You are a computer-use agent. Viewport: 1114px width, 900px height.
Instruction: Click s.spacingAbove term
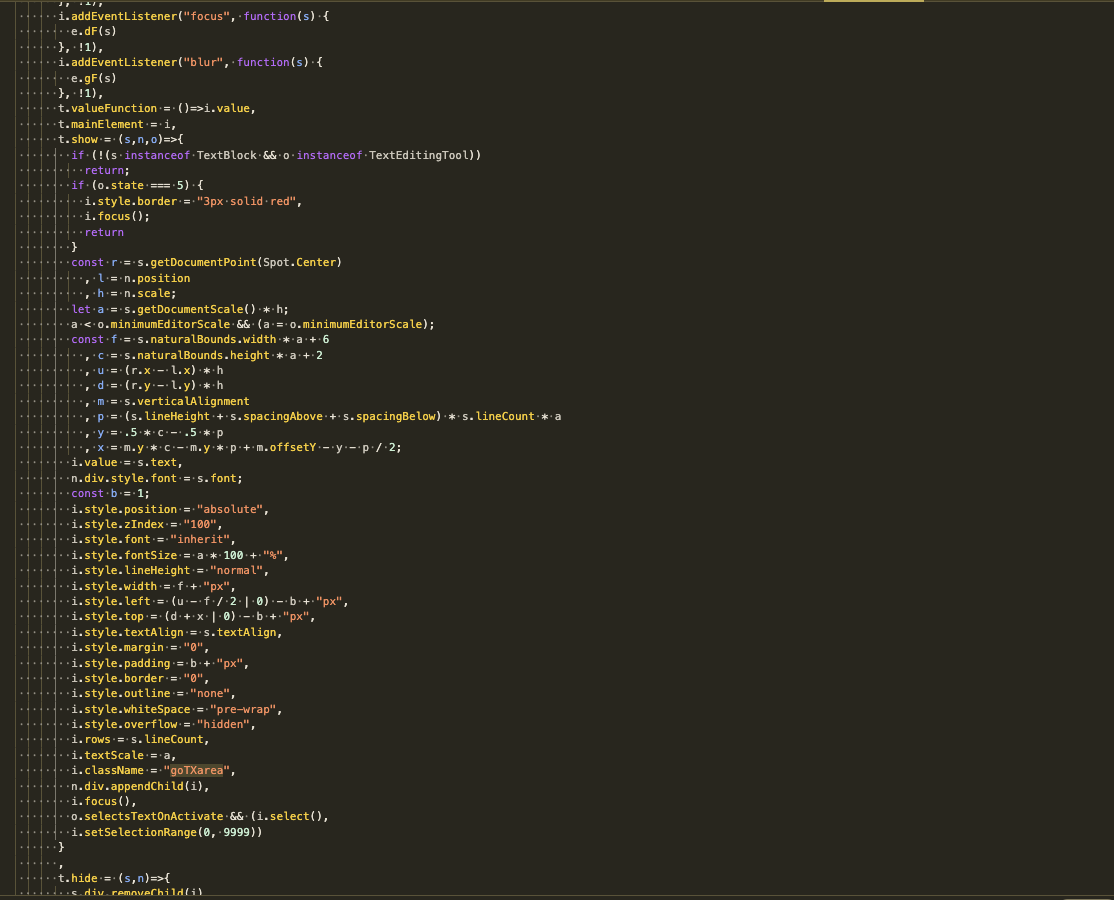(276, 417)
